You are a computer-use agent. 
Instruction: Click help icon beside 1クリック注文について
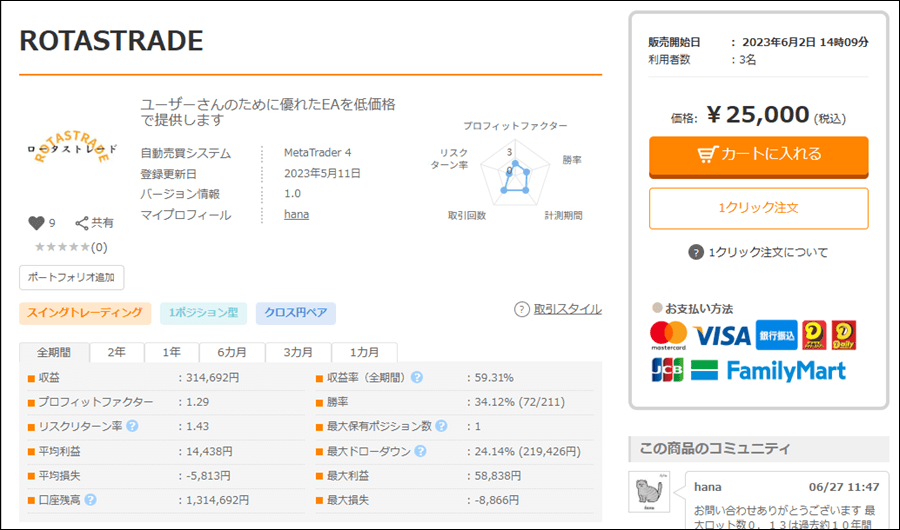click(696, 252)
